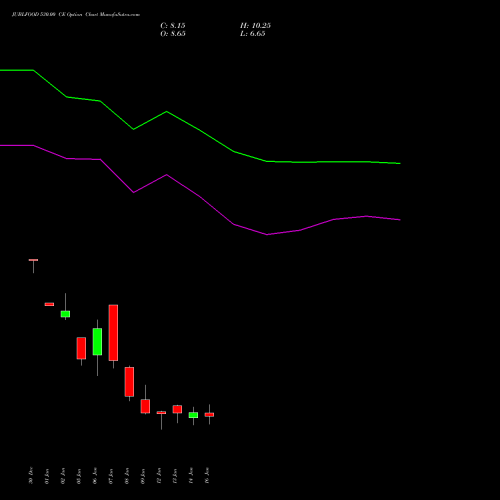Click the JUBLFOOD CE Option chart title

tap(76, 14)
